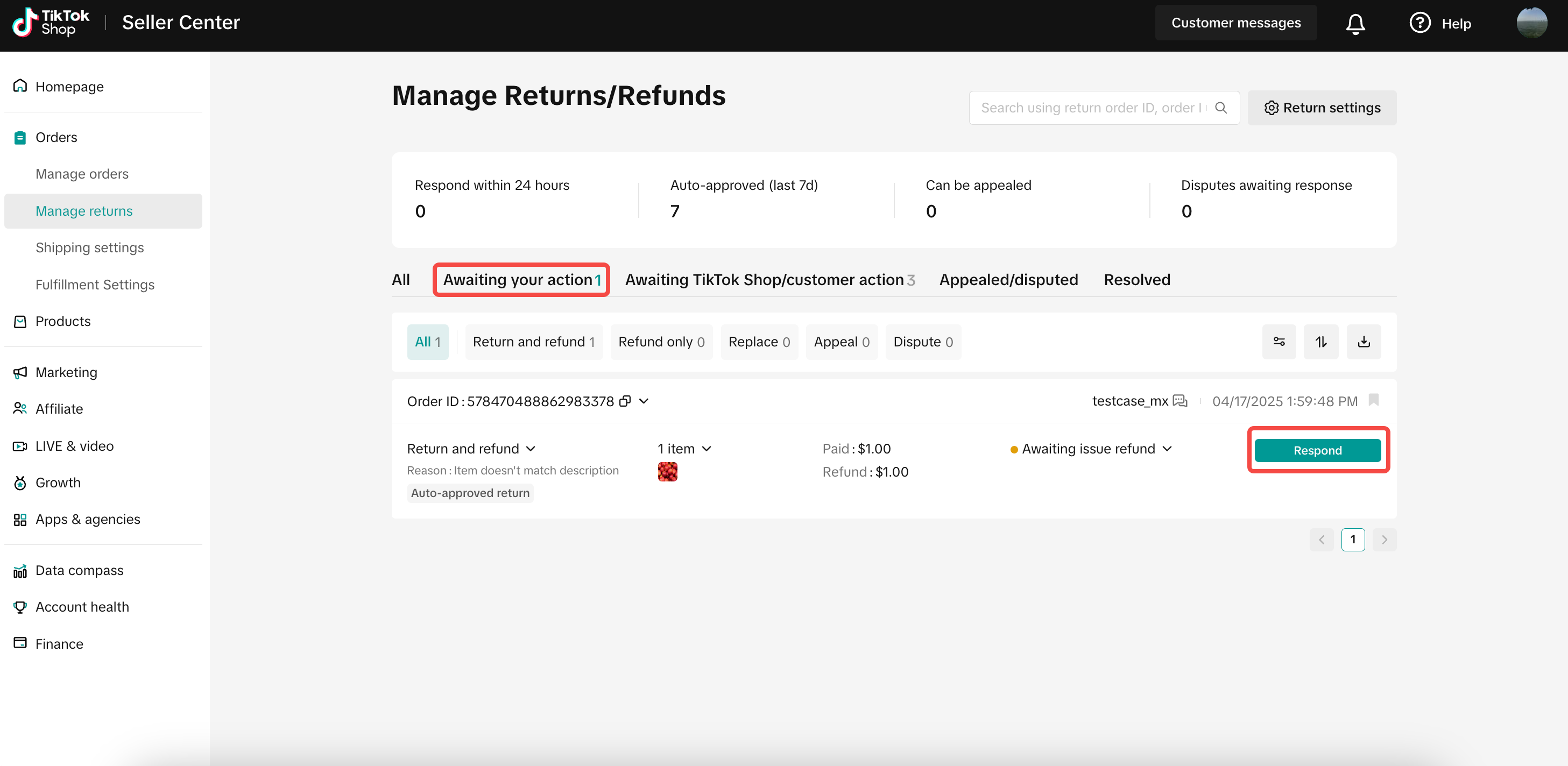Open the profile avatar menu
Viewport: 1568px width, 766px height.
1531,23
